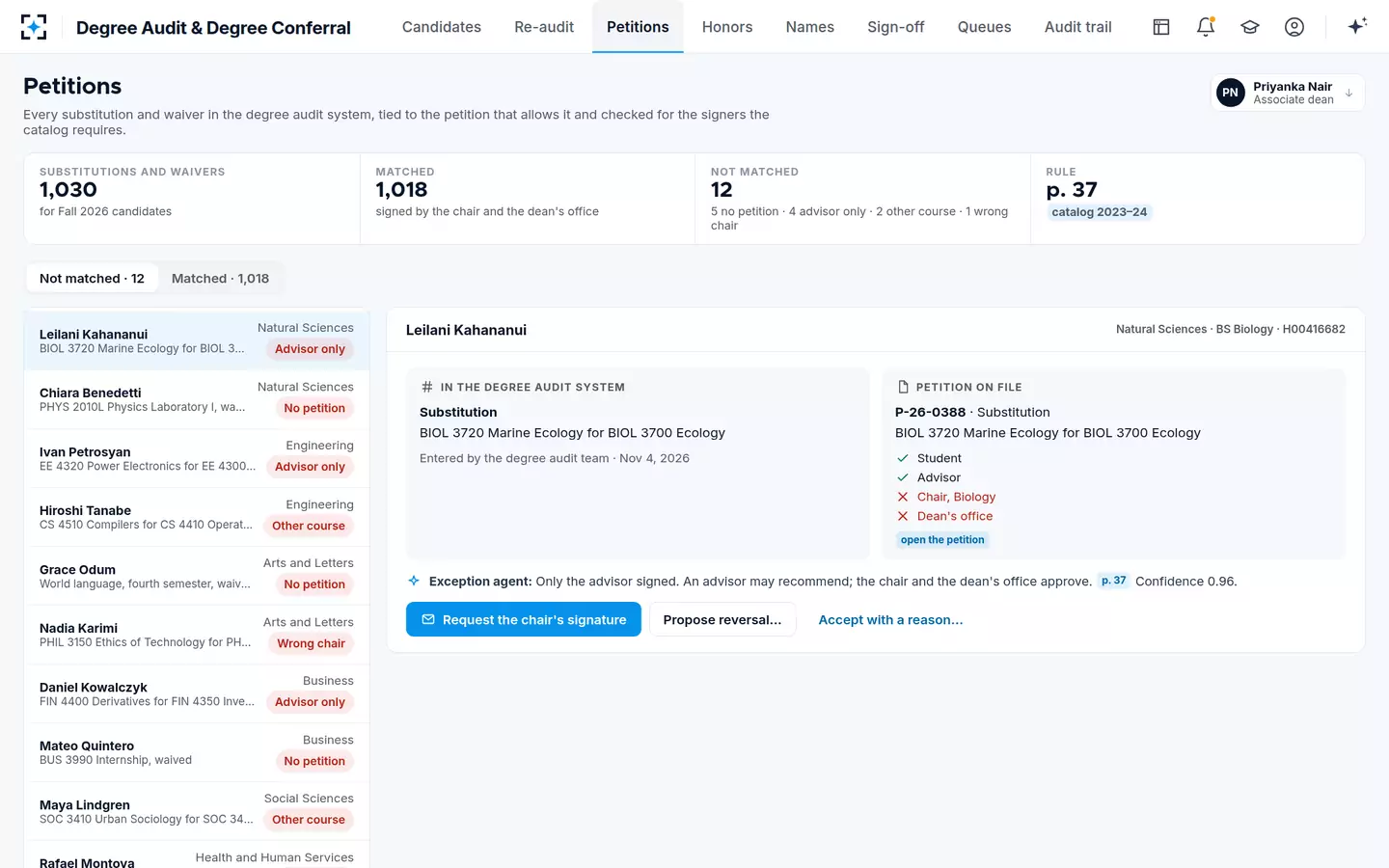Select Chiara Benedetti in the list
The height and width of the screenshot is (868, 1389).
(197, 399)
